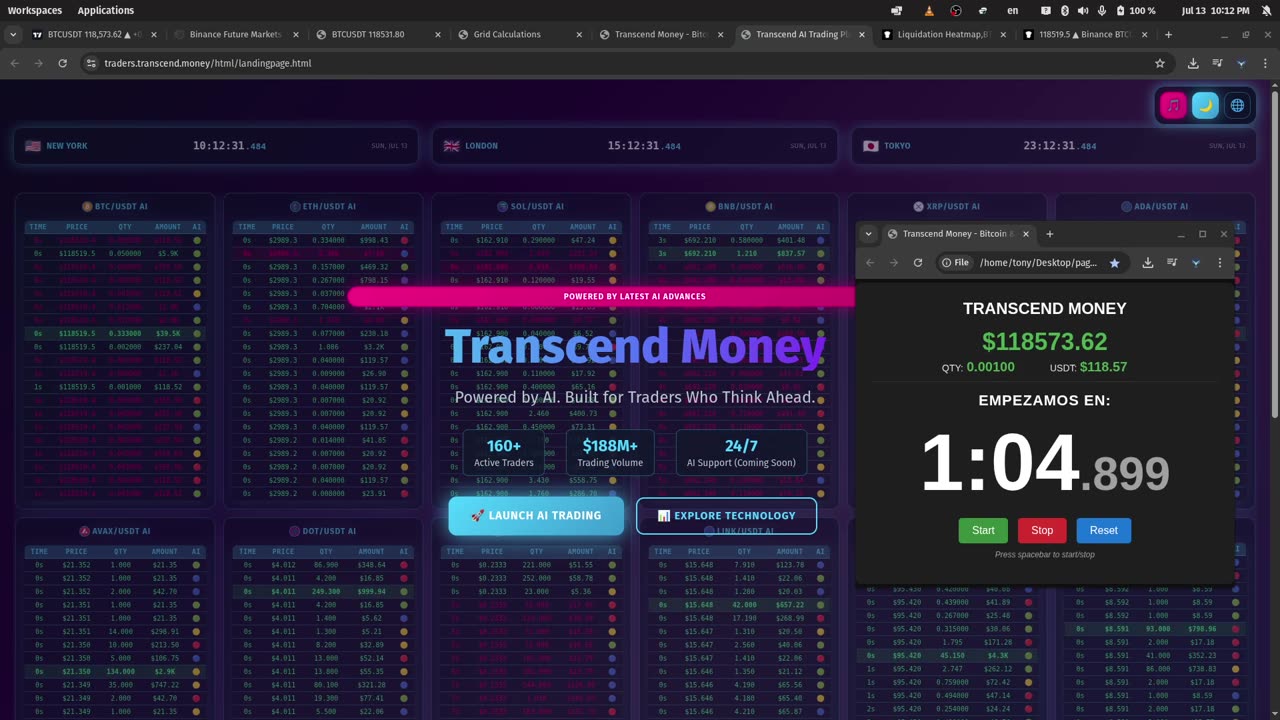Image resolution: width=1280 pixels, height=720 pixels.
Task: Add a new tab in the small timer window
Action: [x=1049, y=234]
